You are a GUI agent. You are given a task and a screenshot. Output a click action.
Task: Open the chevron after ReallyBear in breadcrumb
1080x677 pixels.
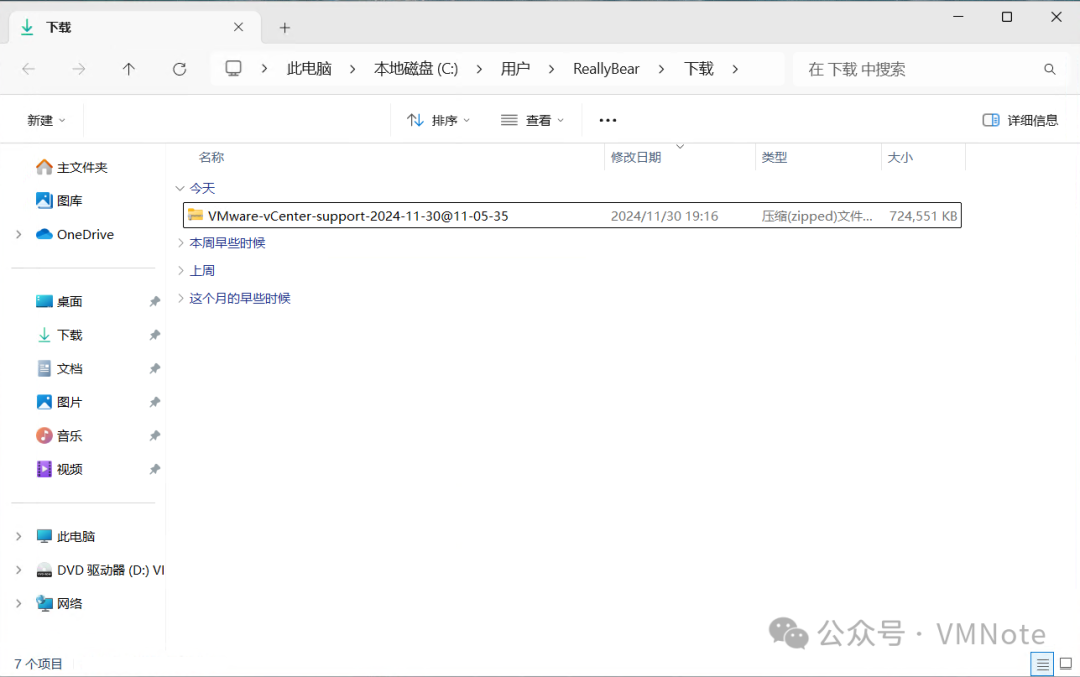point(661,69)
